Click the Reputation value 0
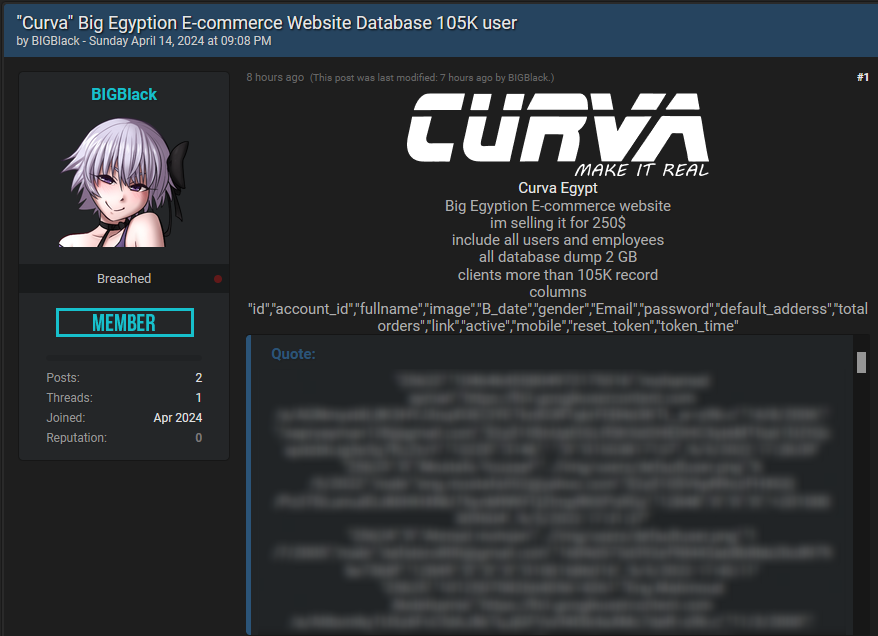Screen dimensions: 878x636 (x=199, y=438)
